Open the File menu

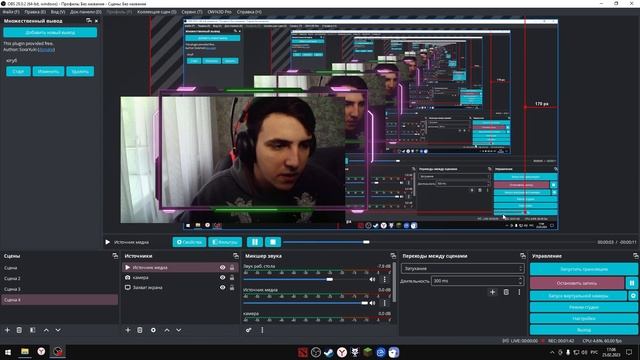(11, 12)
